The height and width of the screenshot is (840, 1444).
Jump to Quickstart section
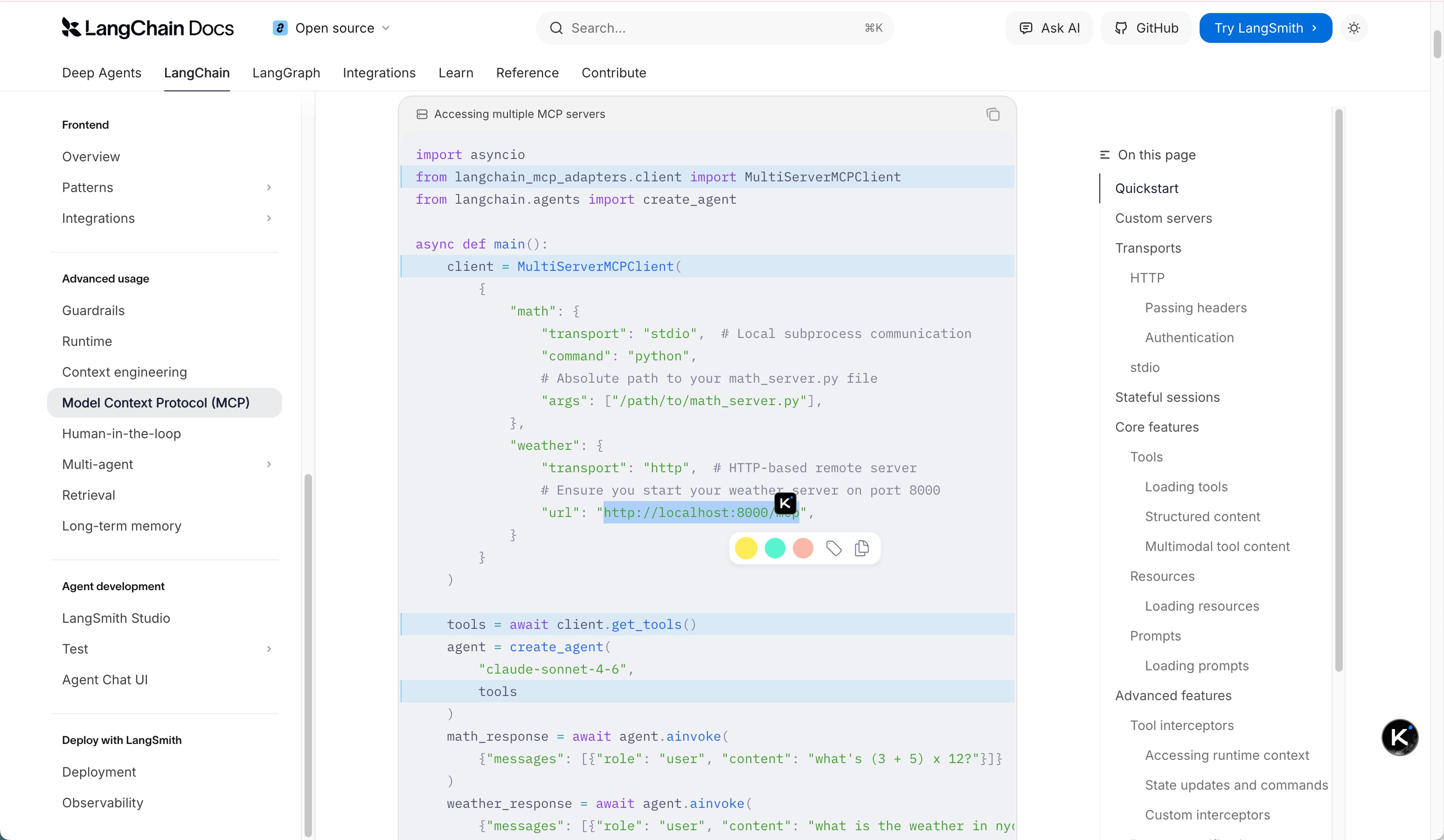point(1146,188)
